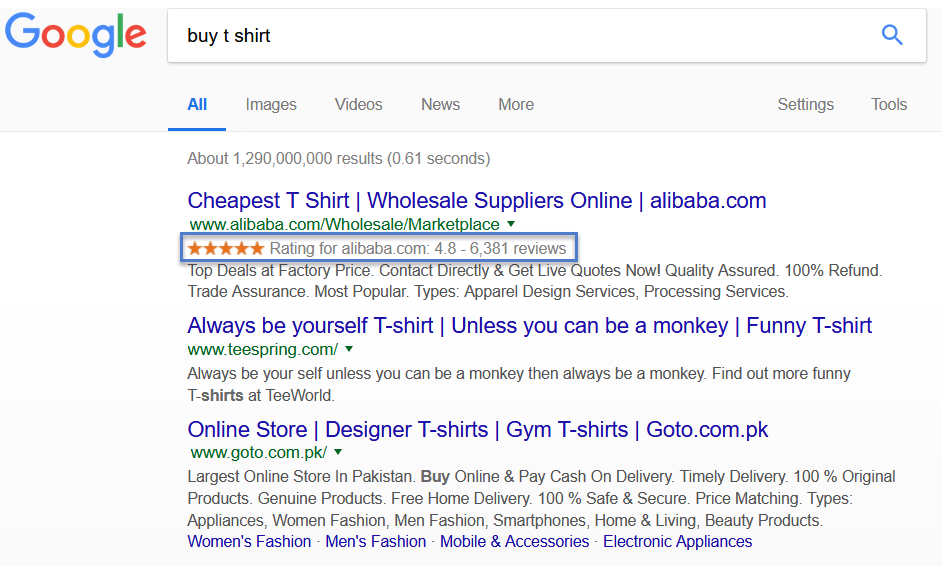Open 'Always be yourself T-shirt' result title

point(529,326)
